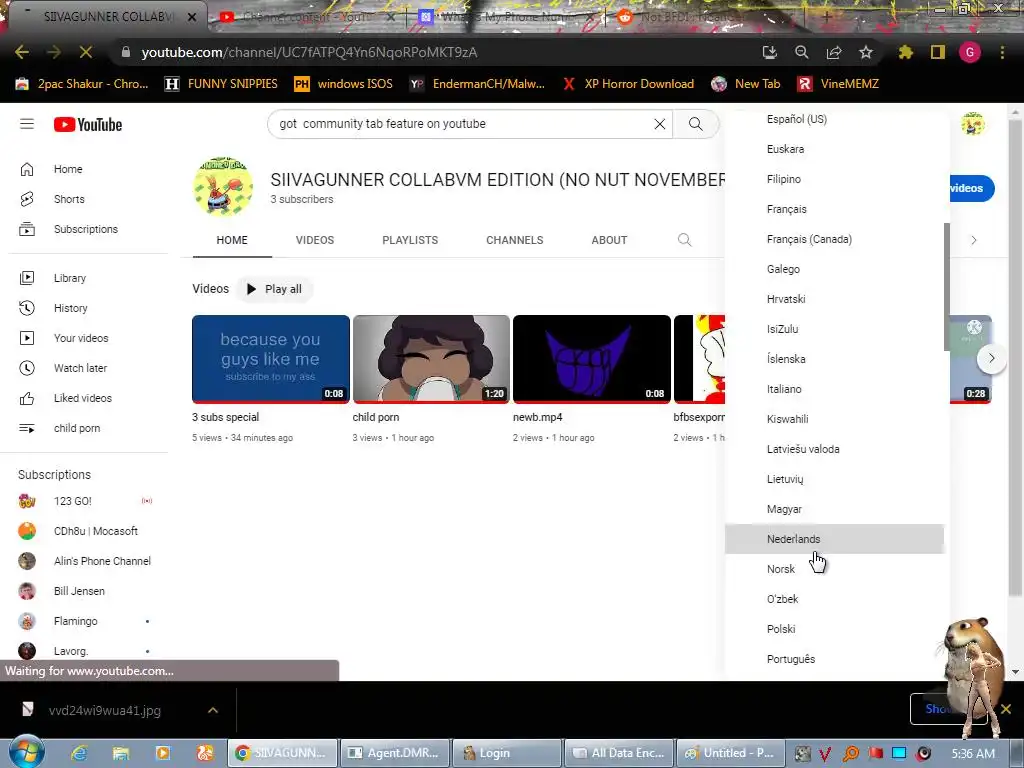Open the zoom magnifier icon in the address bar
The image size is (1024, 768).
coord(801,52)
